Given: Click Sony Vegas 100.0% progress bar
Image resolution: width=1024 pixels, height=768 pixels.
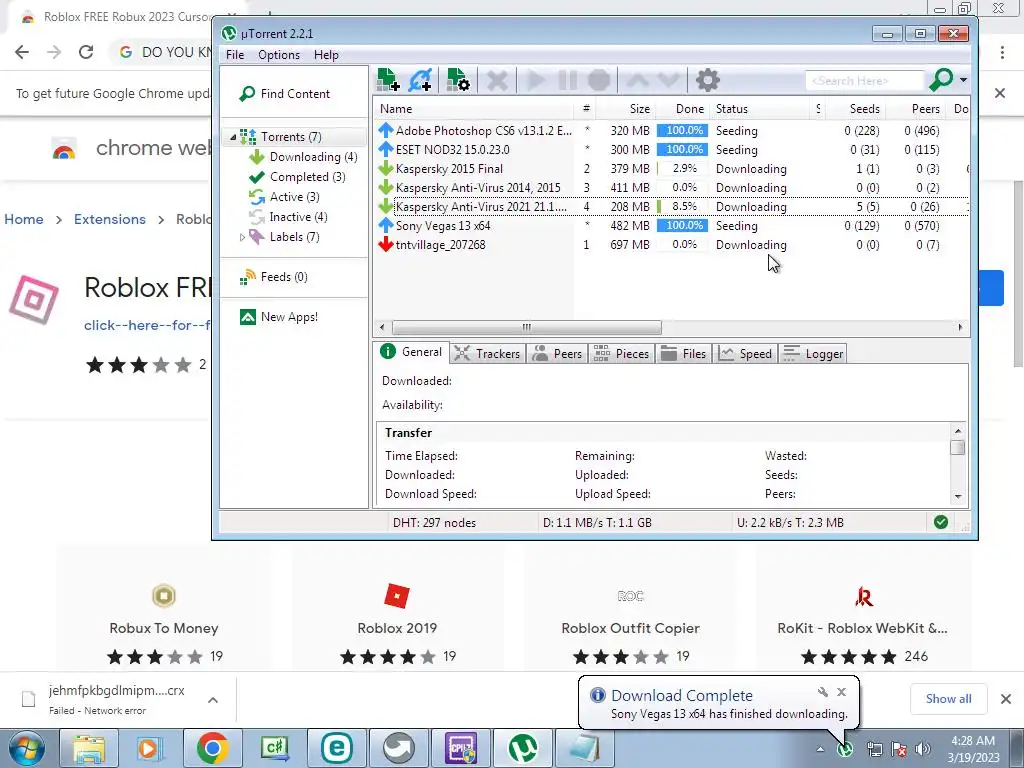Looking at the screenshot, I should tap(682, 225).
